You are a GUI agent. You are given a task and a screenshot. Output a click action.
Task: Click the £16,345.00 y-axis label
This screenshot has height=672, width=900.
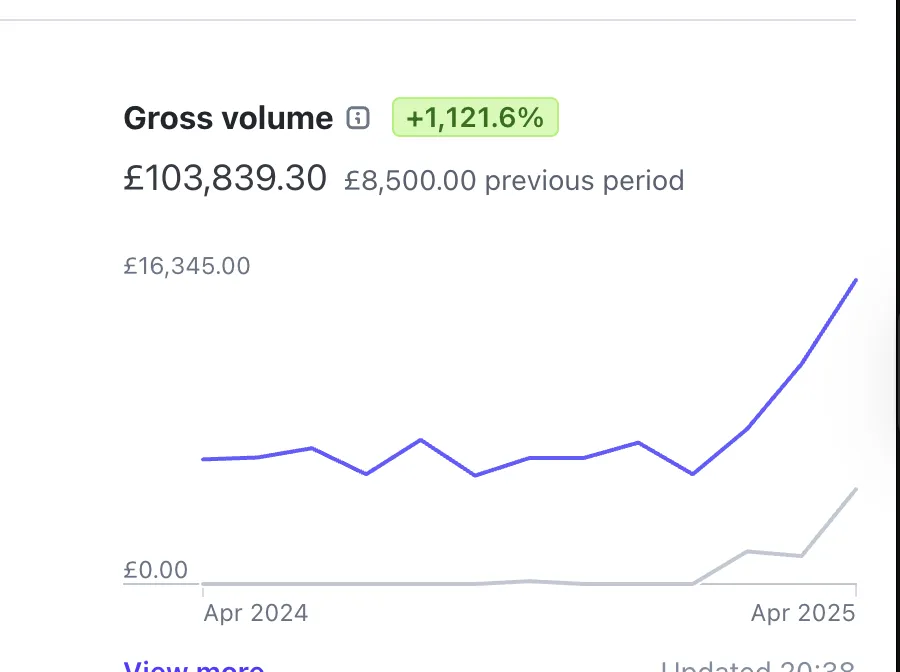pos(187,266)
